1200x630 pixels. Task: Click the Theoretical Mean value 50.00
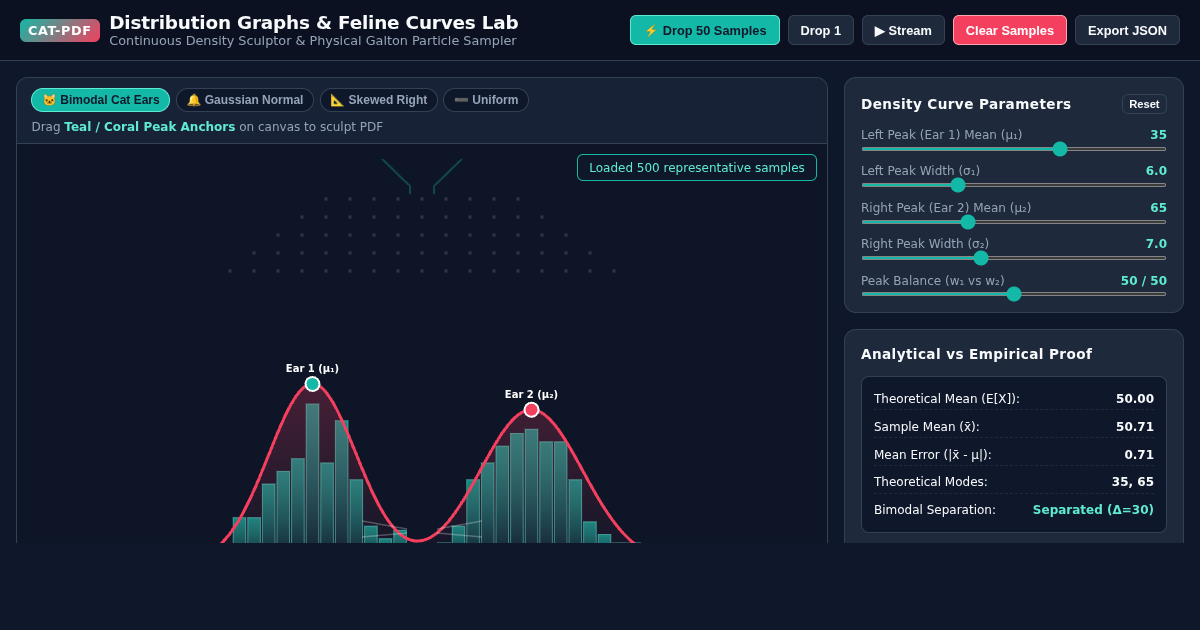tap(1135, 399)
